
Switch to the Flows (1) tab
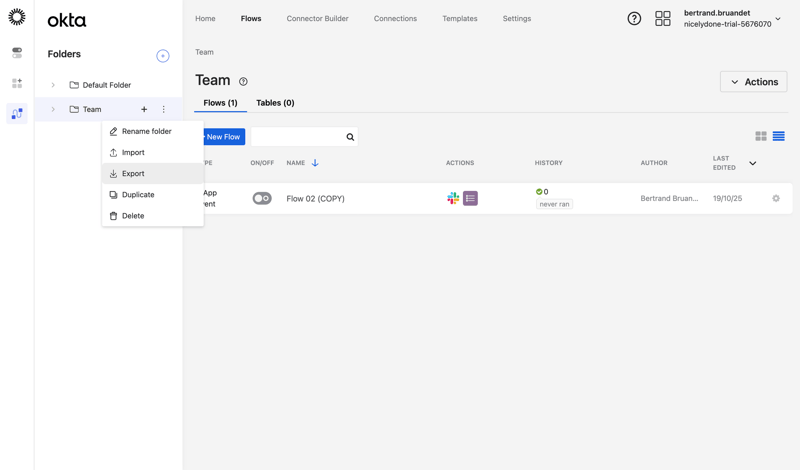click(x=220, y=103)
